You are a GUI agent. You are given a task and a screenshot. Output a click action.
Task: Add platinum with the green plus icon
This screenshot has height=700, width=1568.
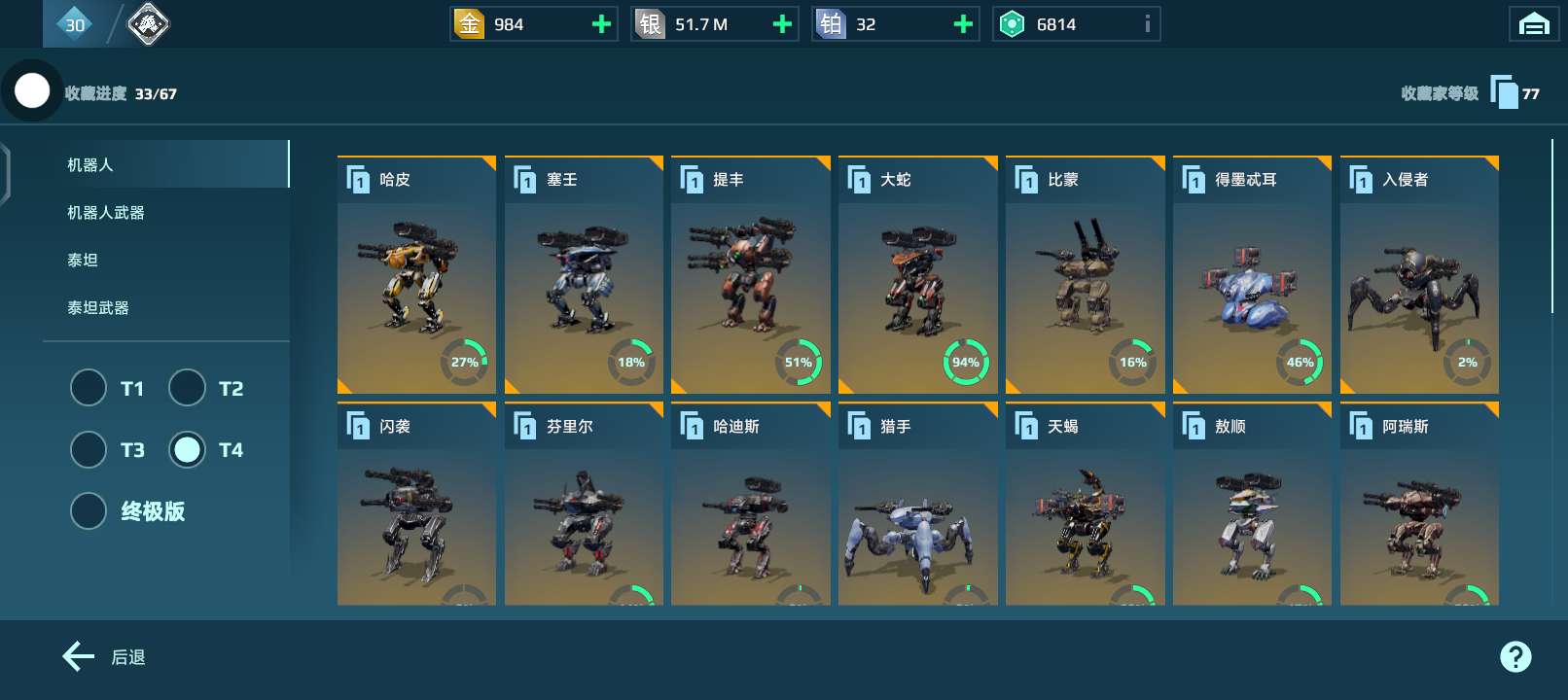tap(963, 24)
